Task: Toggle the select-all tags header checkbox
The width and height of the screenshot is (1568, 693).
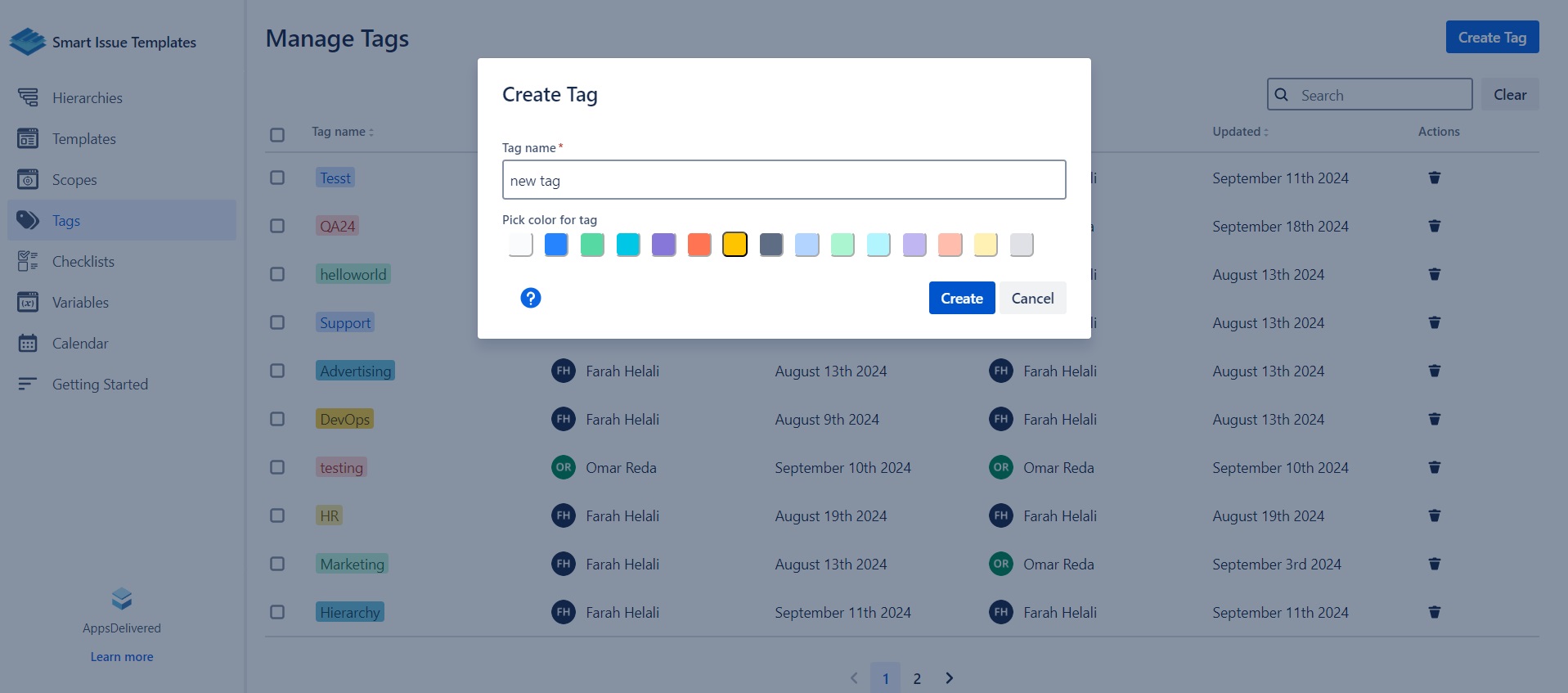Action: (x=277, y=134)
